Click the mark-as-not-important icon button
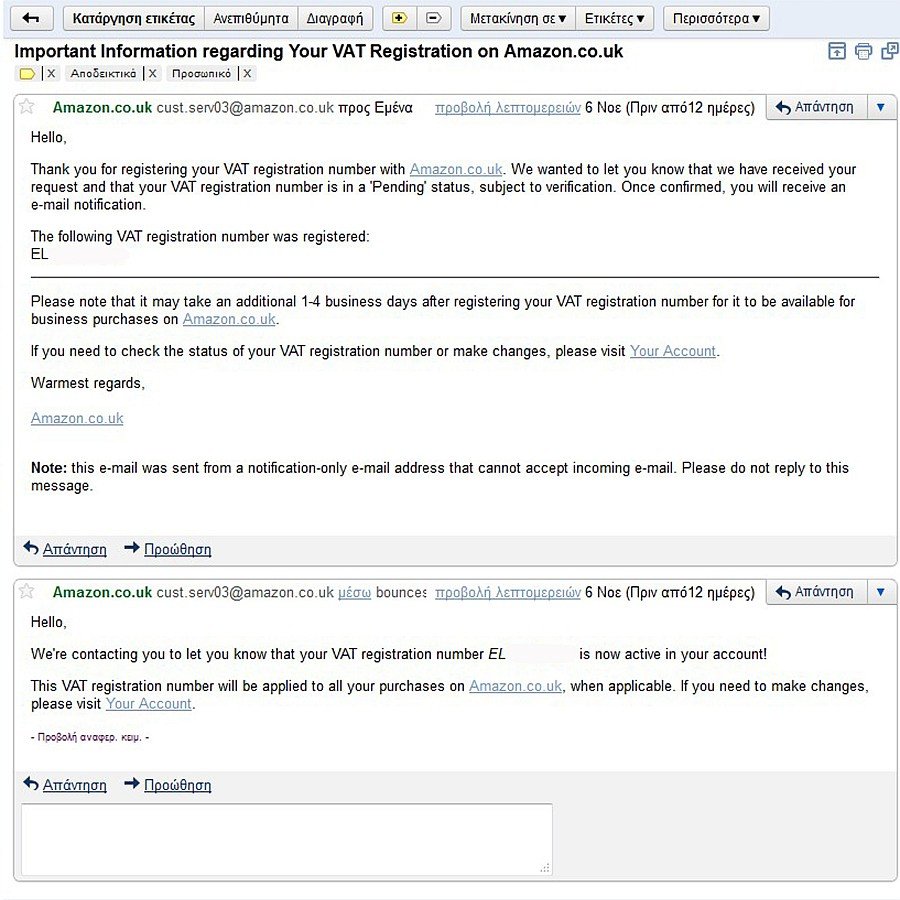This screenshot has width=900, height=900. 433,18
